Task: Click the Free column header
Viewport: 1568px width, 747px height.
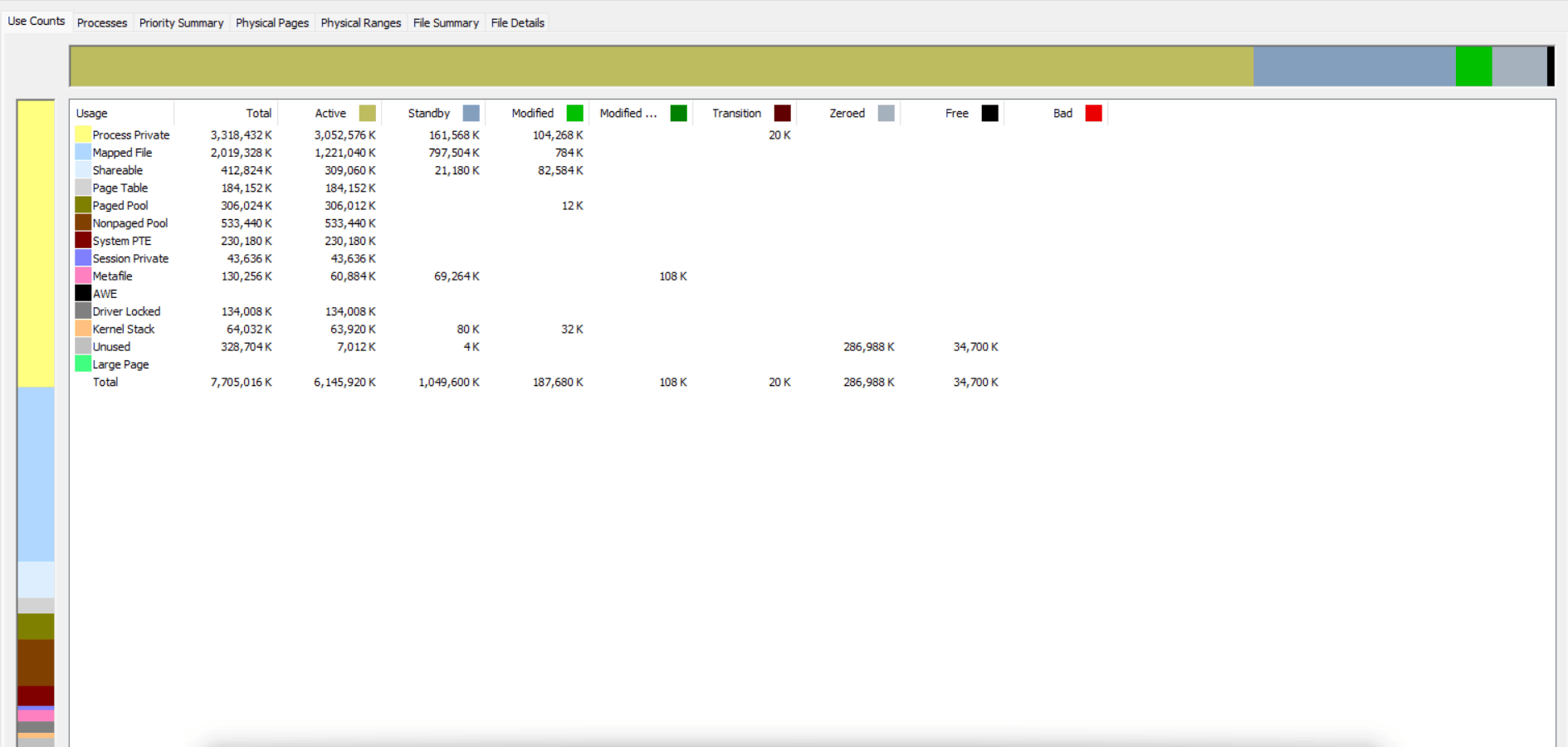Action: click(952, 113)
